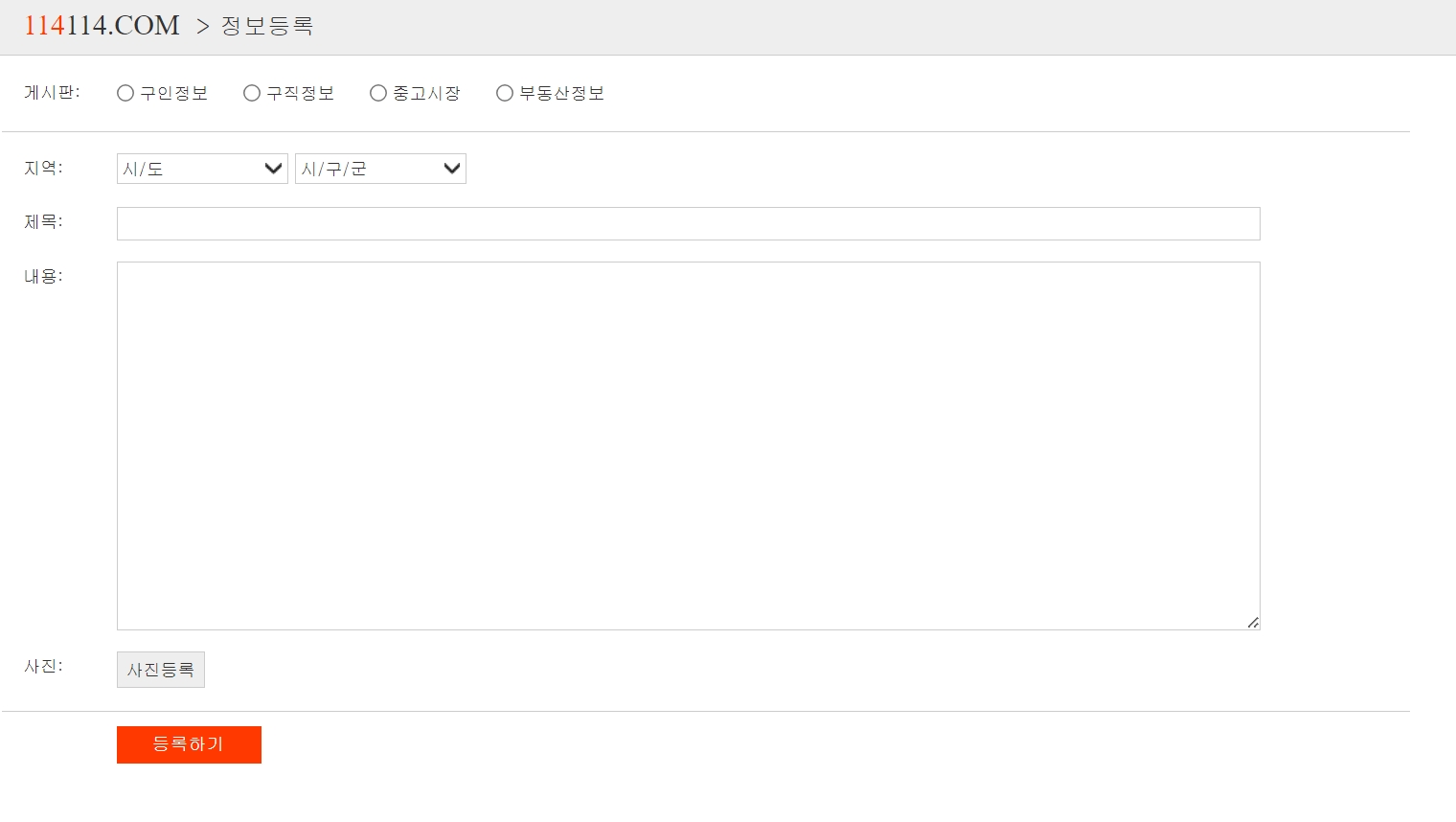Click the 게시판: label
The image size is (1456, 822).
[52, 92]
